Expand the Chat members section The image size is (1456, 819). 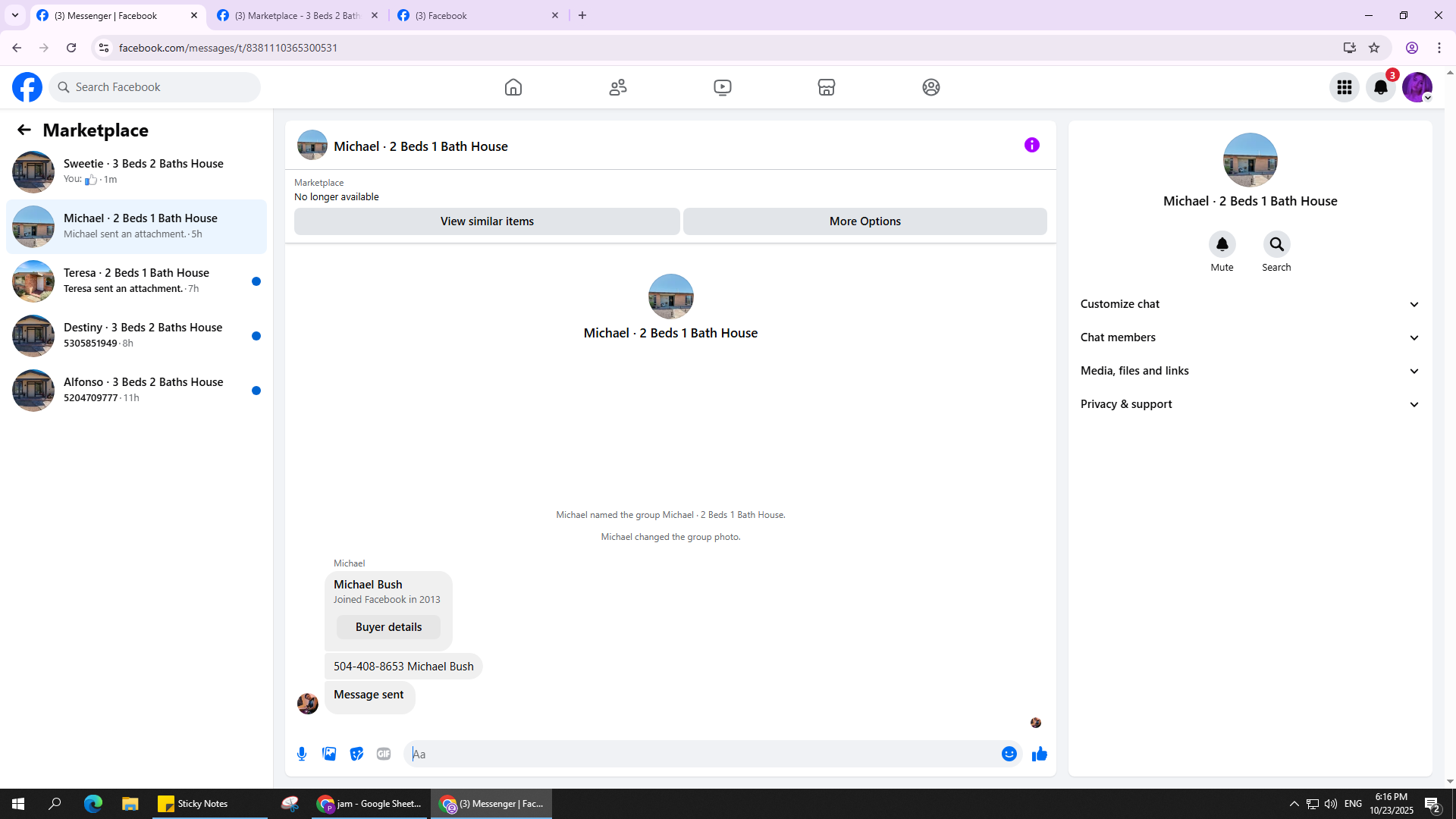click(x=1250, y=337)
